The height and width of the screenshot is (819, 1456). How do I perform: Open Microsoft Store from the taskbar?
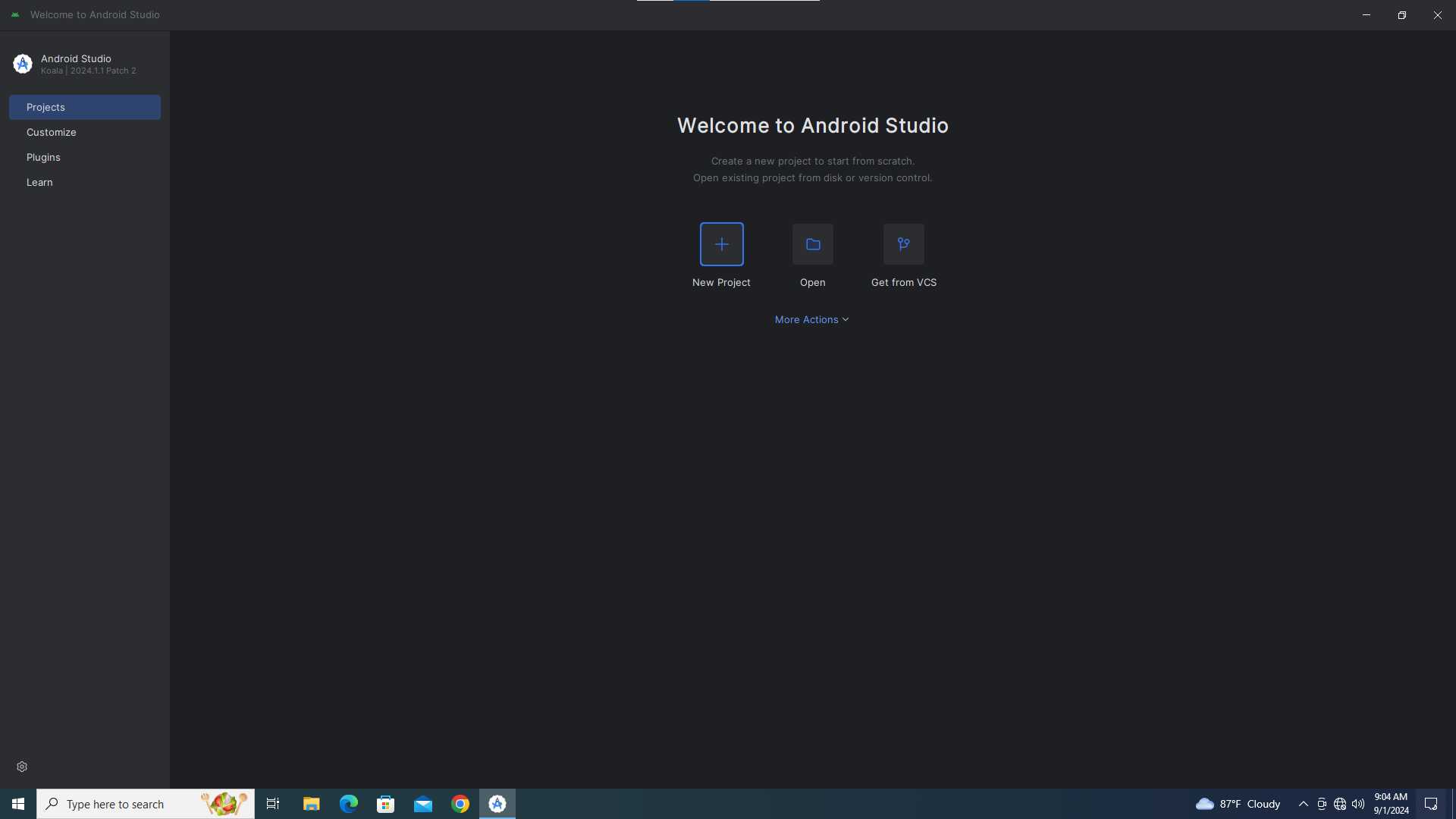tap(385, 804)
